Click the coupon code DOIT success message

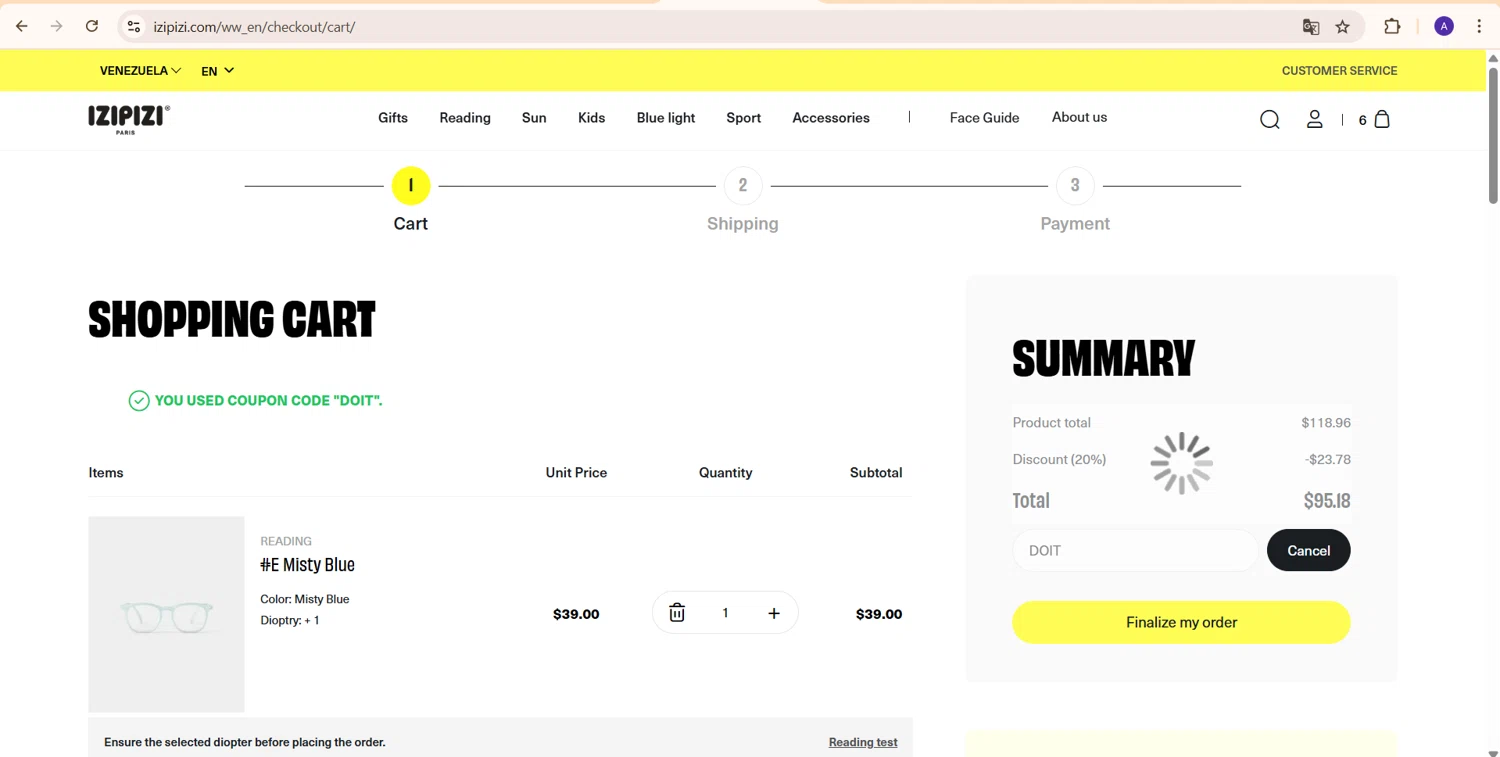(x=269, y=400)
